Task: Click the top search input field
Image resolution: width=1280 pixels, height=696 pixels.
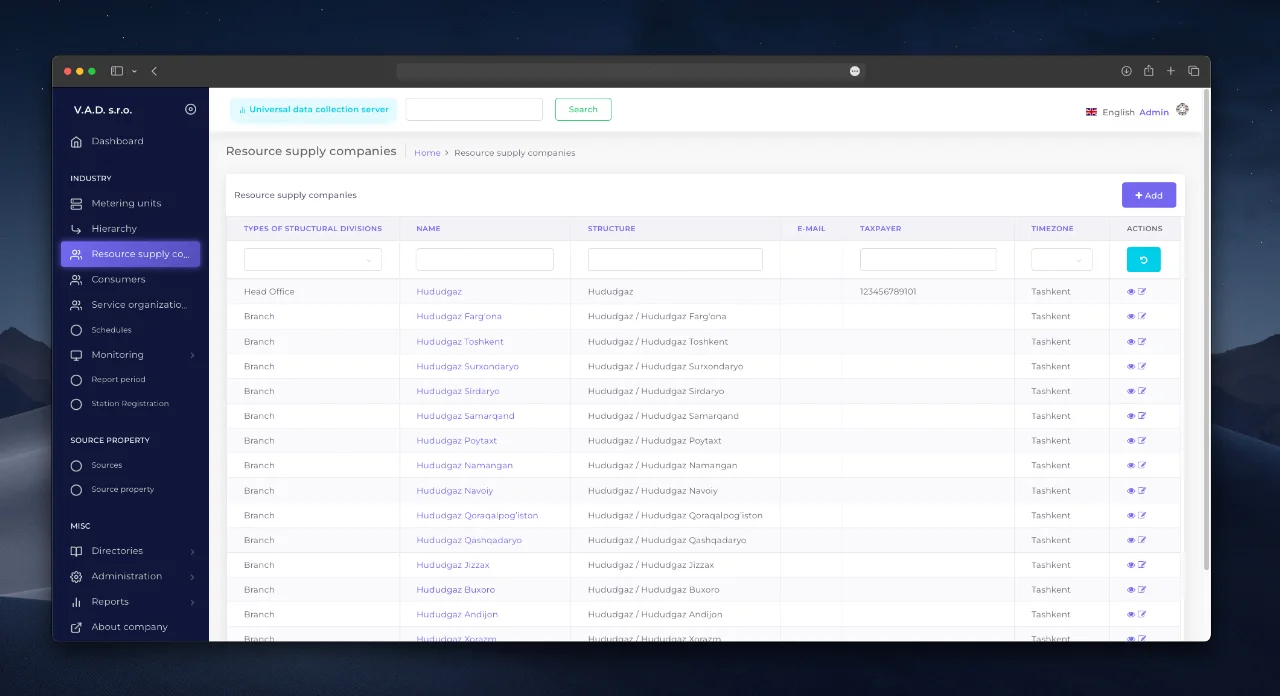Action: (x=474, y=110)
